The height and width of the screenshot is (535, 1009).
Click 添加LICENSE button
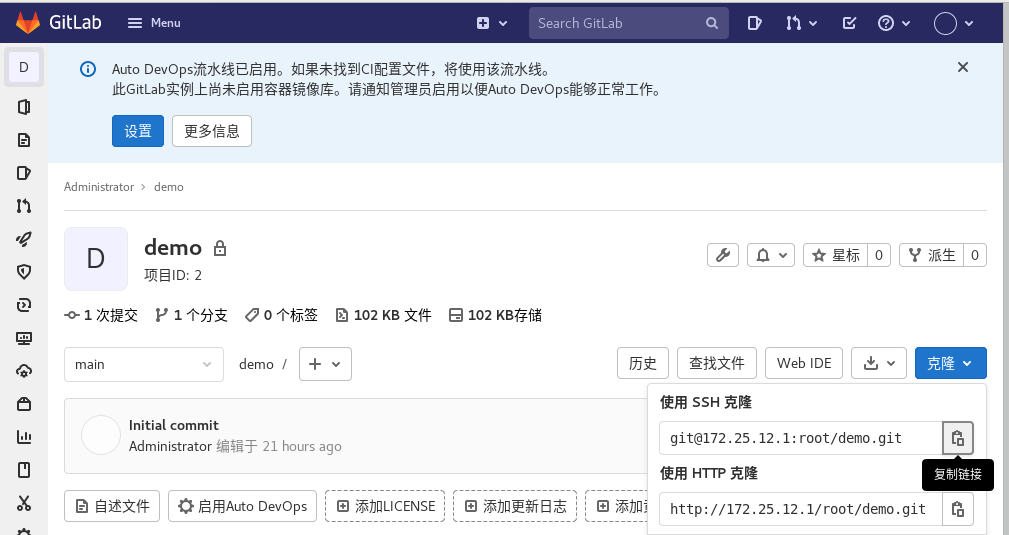point(385,506)
